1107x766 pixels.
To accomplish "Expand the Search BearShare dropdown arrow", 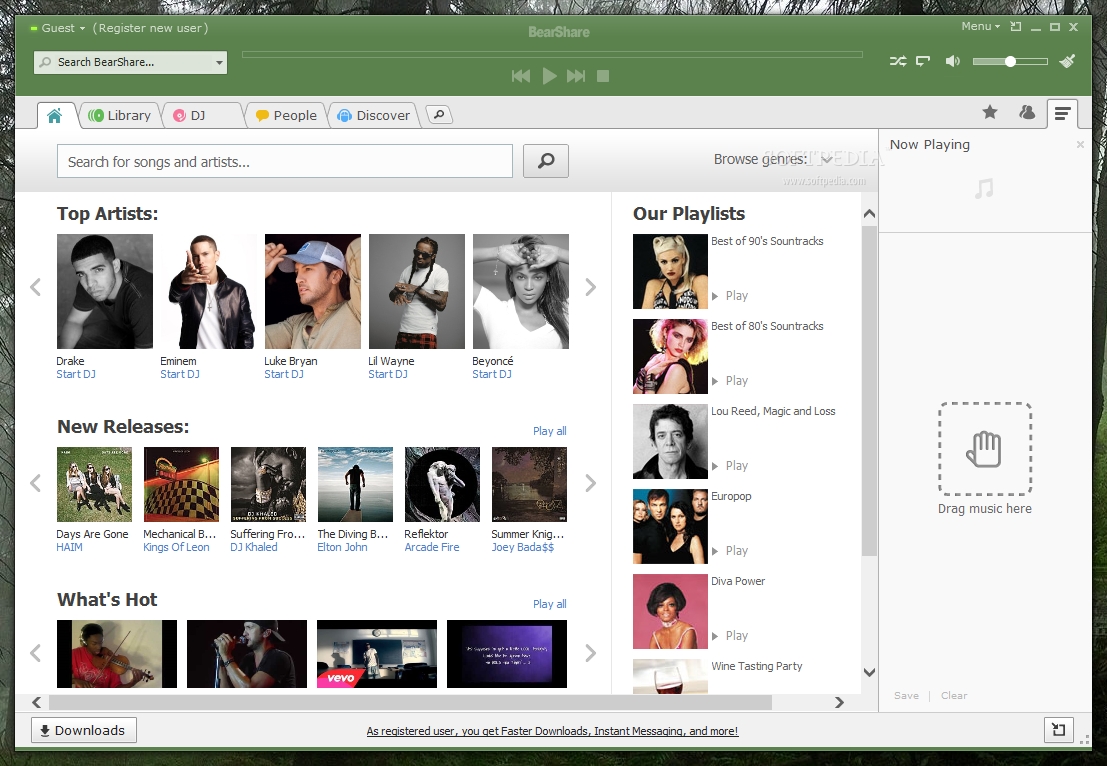I will click(219, 63).
